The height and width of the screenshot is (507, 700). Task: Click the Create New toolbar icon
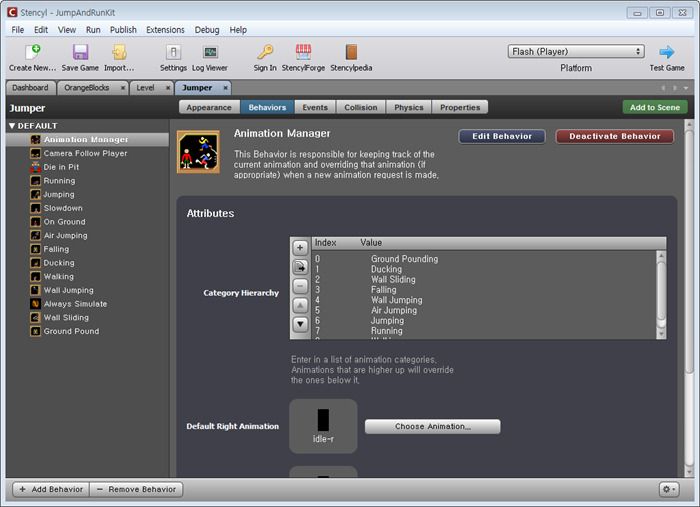(33, 52)
